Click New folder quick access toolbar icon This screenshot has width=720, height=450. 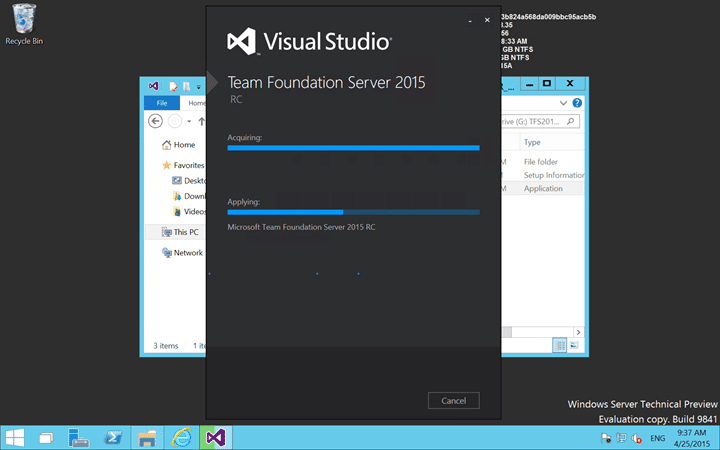click(x=186, y=86)
